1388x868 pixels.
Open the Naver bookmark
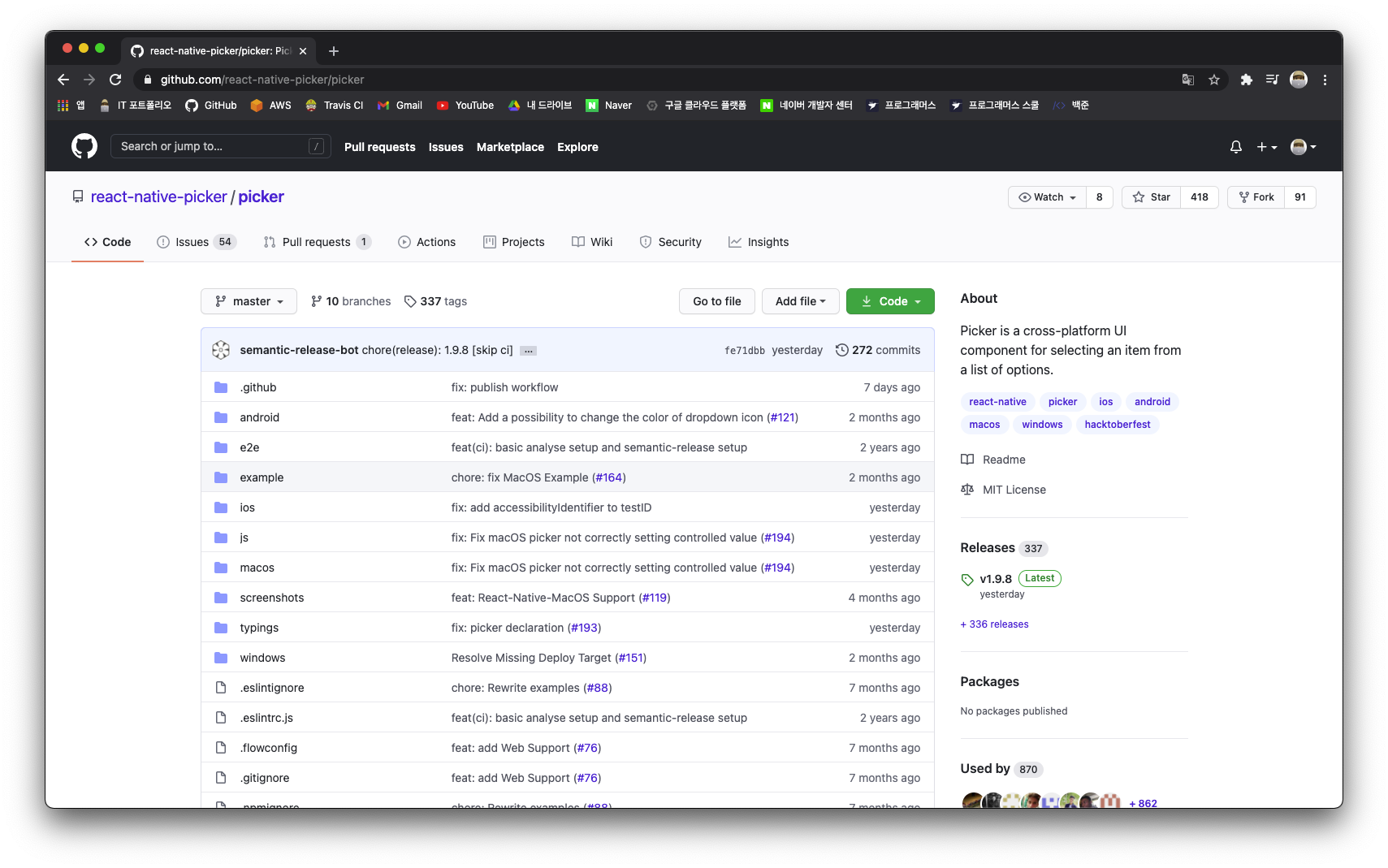609,106
